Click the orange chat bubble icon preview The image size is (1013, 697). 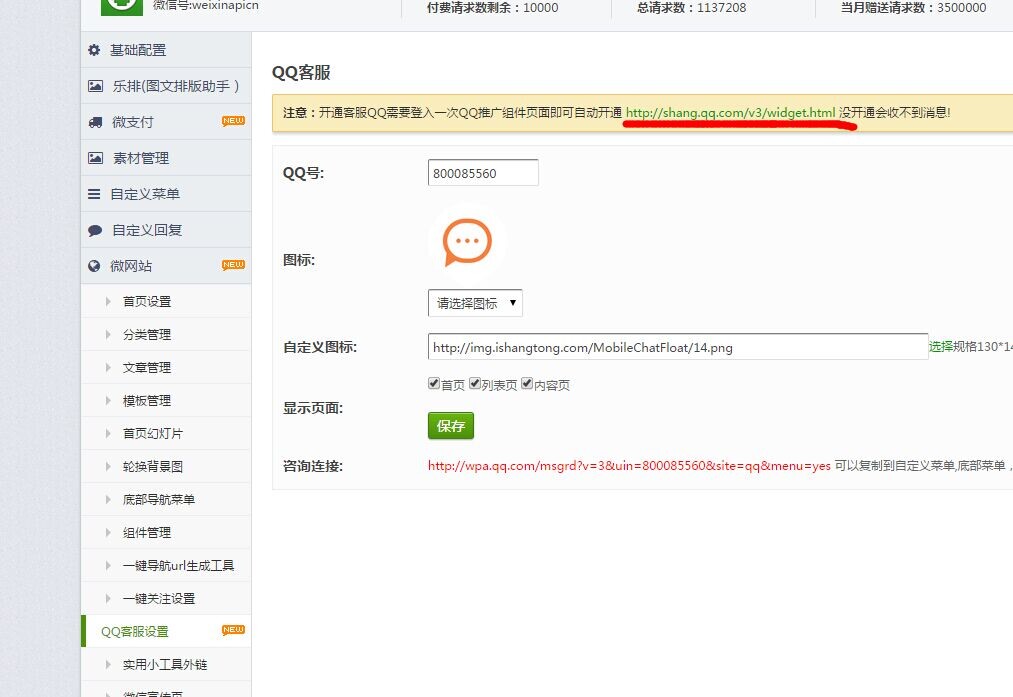click(x=467, y=242)
